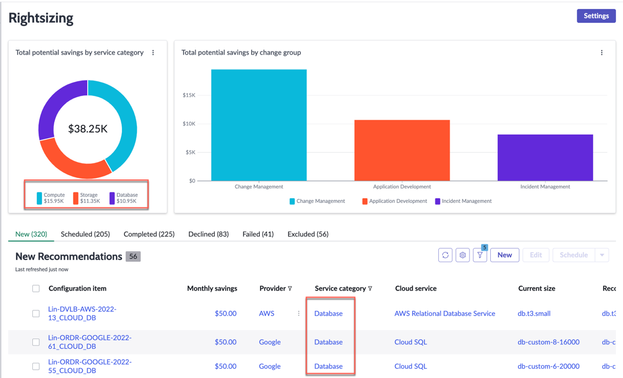Viewport: 623px width, 378px height.
Task: Click Provider column filter icon
Action: 290,289
